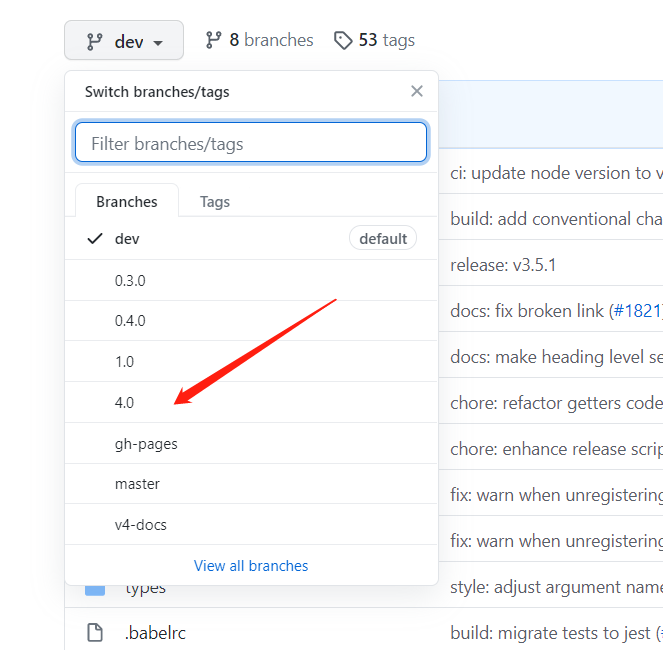Open the 53 tags link
The height and width of the screenshot is (650, 663).
pyautogui.click(x=385, y=40)
